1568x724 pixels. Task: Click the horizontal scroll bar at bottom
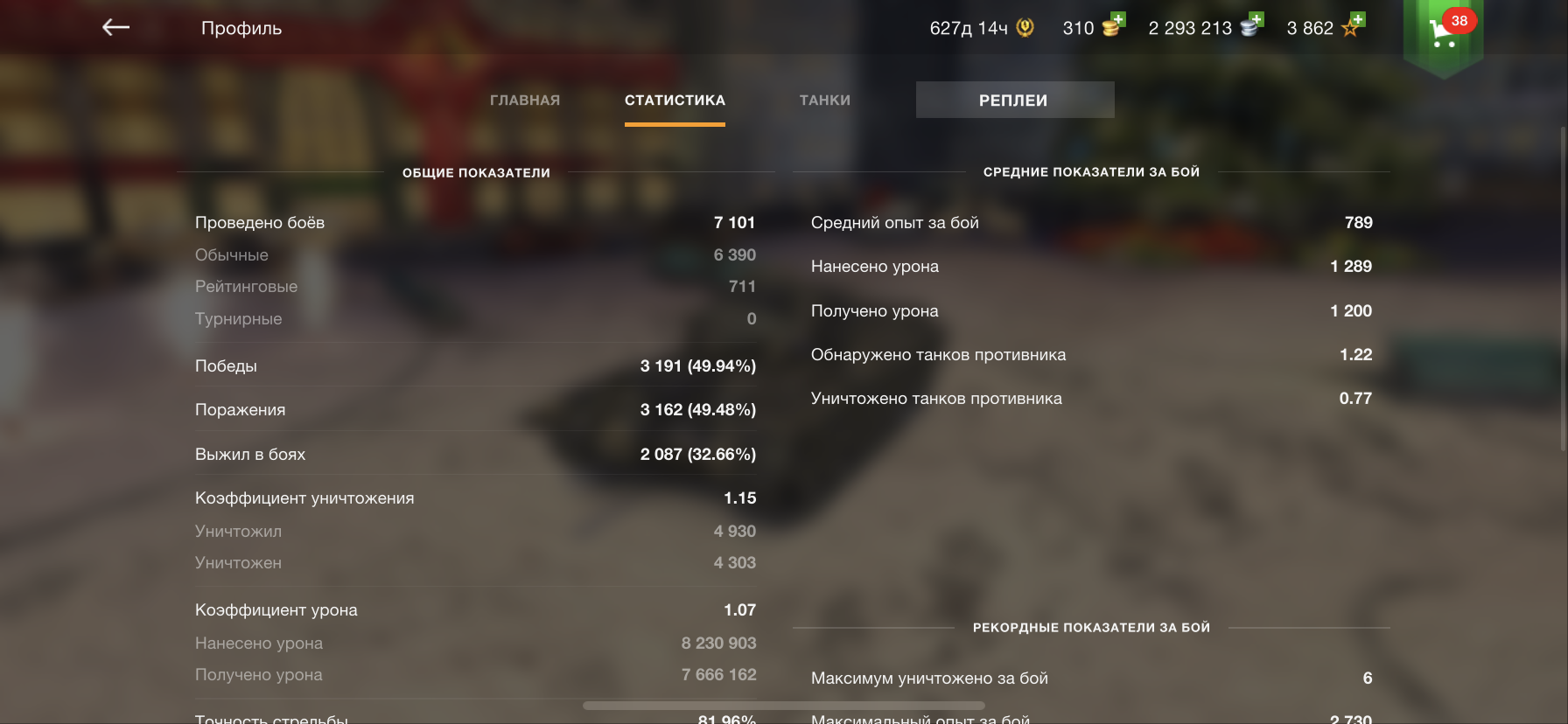784,706
